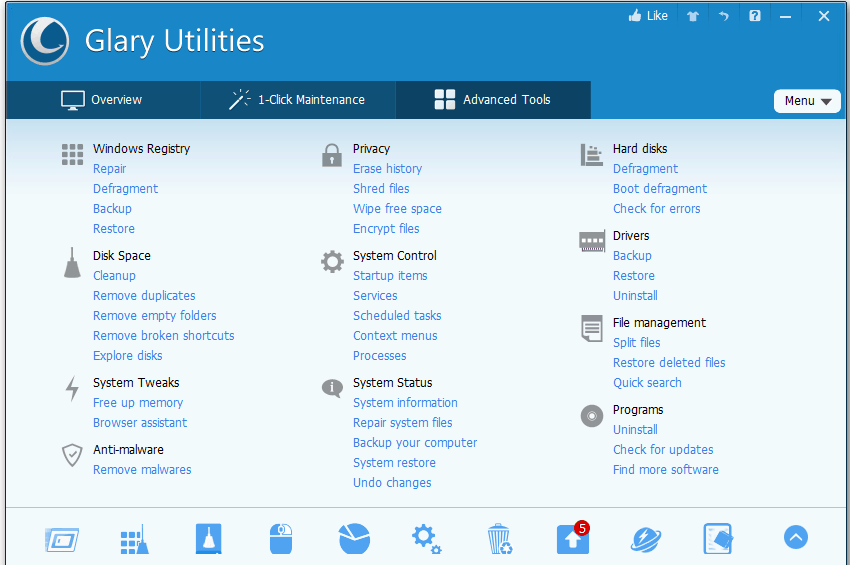Click the System Tweaks lightning icon
850x565 pixels.
[x=72, y=388]
